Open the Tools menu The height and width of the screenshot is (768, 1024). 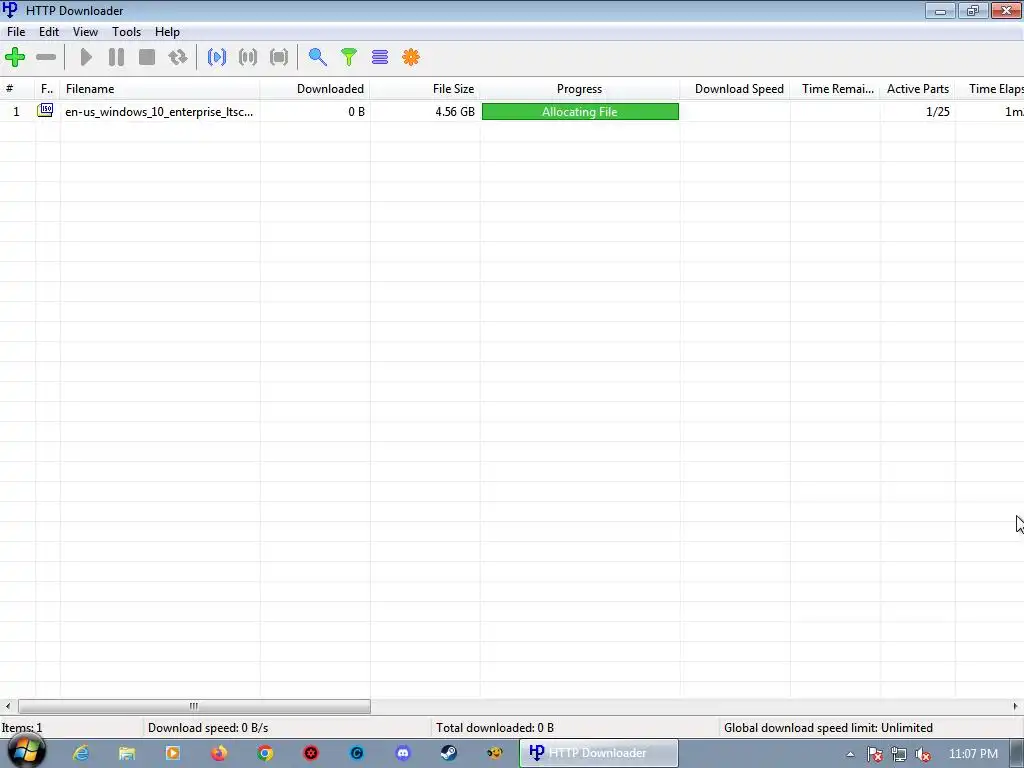tap(126, 32)
